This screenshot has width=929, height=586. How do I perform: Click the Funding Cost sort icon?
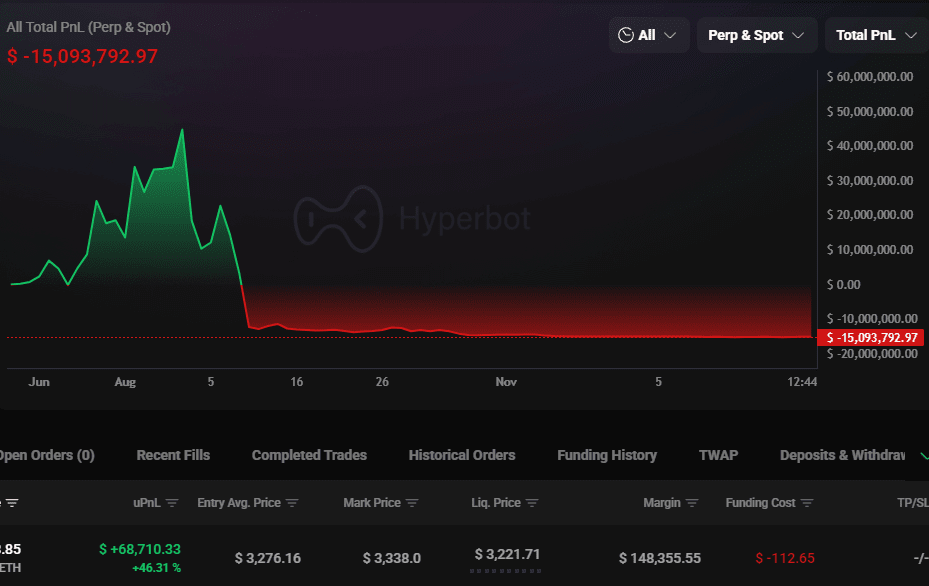(x=807, y=503)
